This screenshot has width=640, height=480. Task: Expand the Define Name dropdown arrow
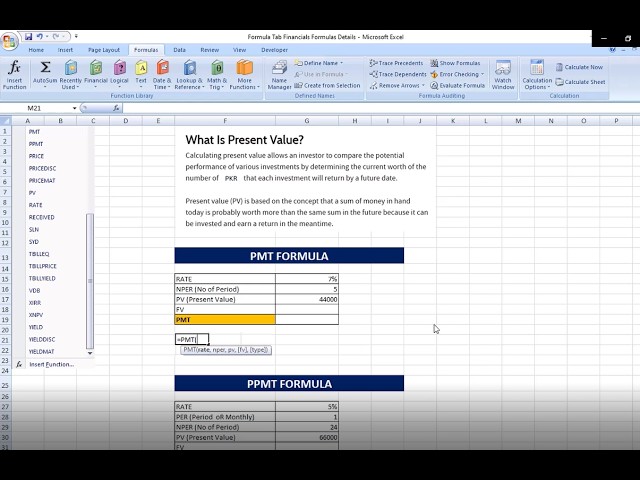(x=342, y=63)
